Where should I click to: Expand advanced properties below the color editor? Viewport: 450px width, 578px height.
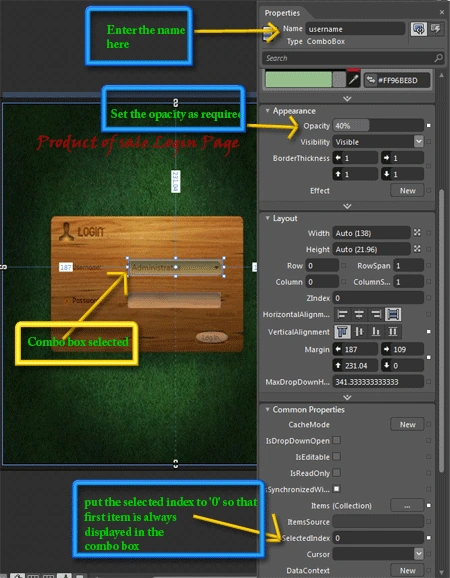tap(347, 98)
